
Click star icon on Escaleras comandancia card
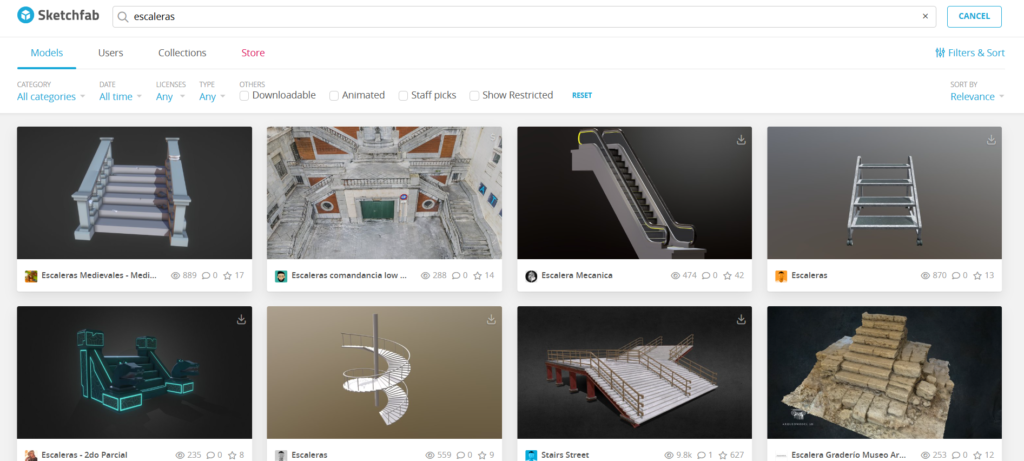[x=477, y=276]
